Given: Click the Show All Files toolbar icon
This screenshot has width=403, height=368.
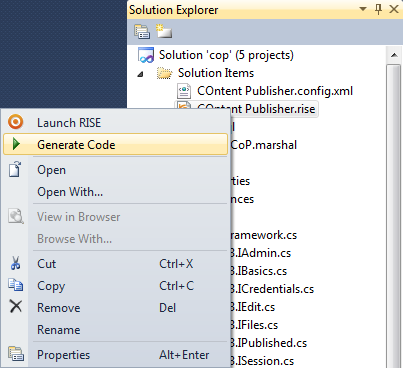Looking at the screenshot, I should pyautogui.click(x=164, y=31).
